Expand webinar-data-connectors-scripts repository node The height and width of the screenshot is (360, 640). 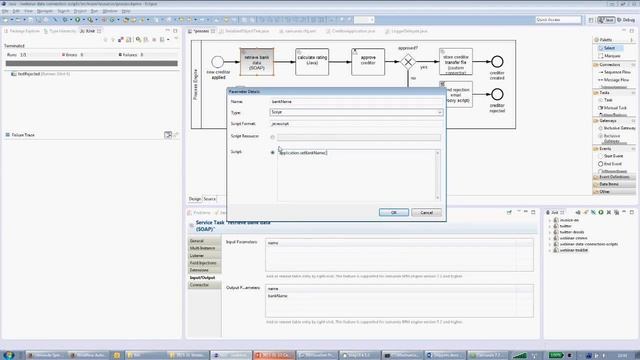(550, 244)
